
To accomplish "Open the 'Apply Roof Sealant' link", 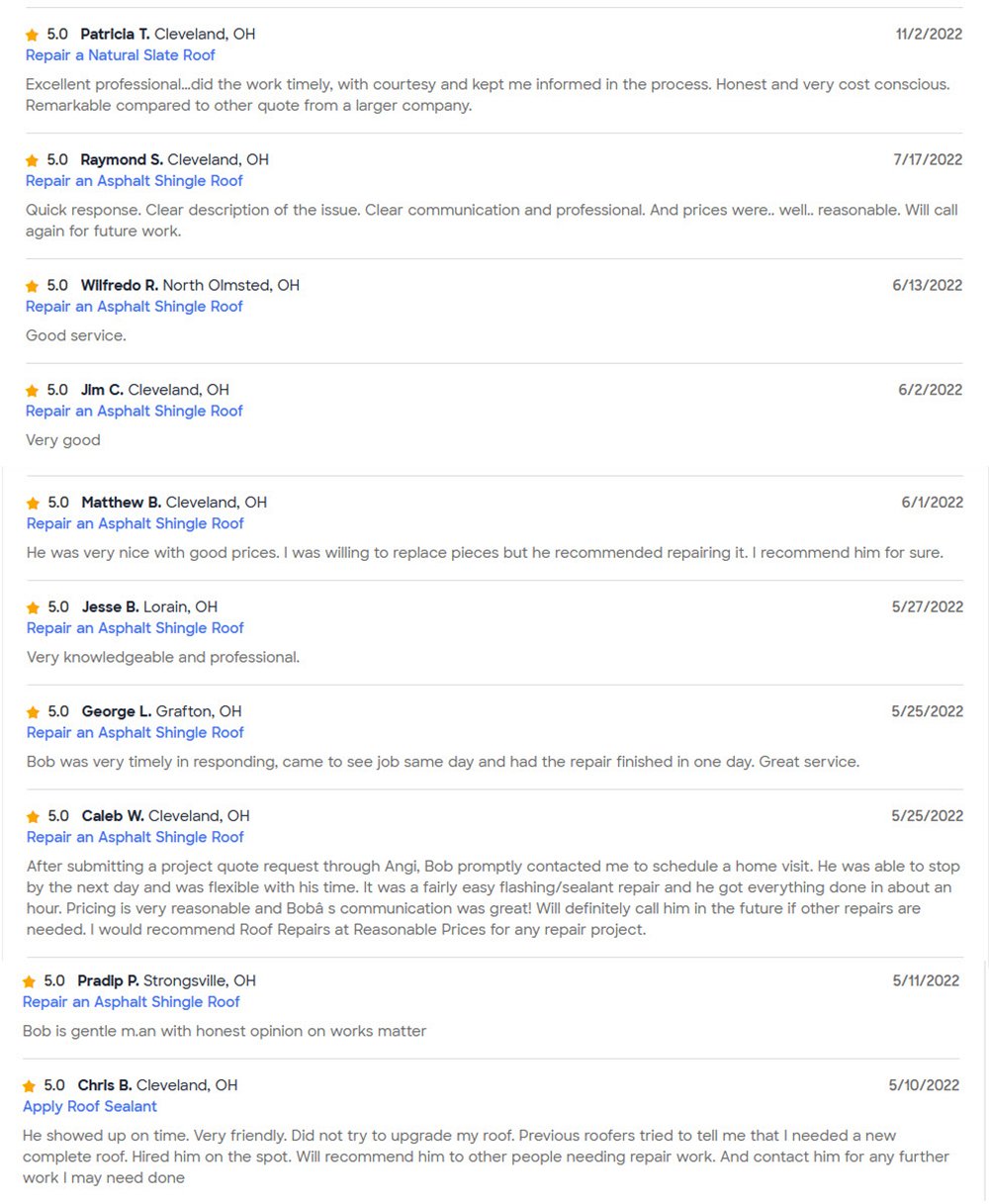I will pos(90,1106).
